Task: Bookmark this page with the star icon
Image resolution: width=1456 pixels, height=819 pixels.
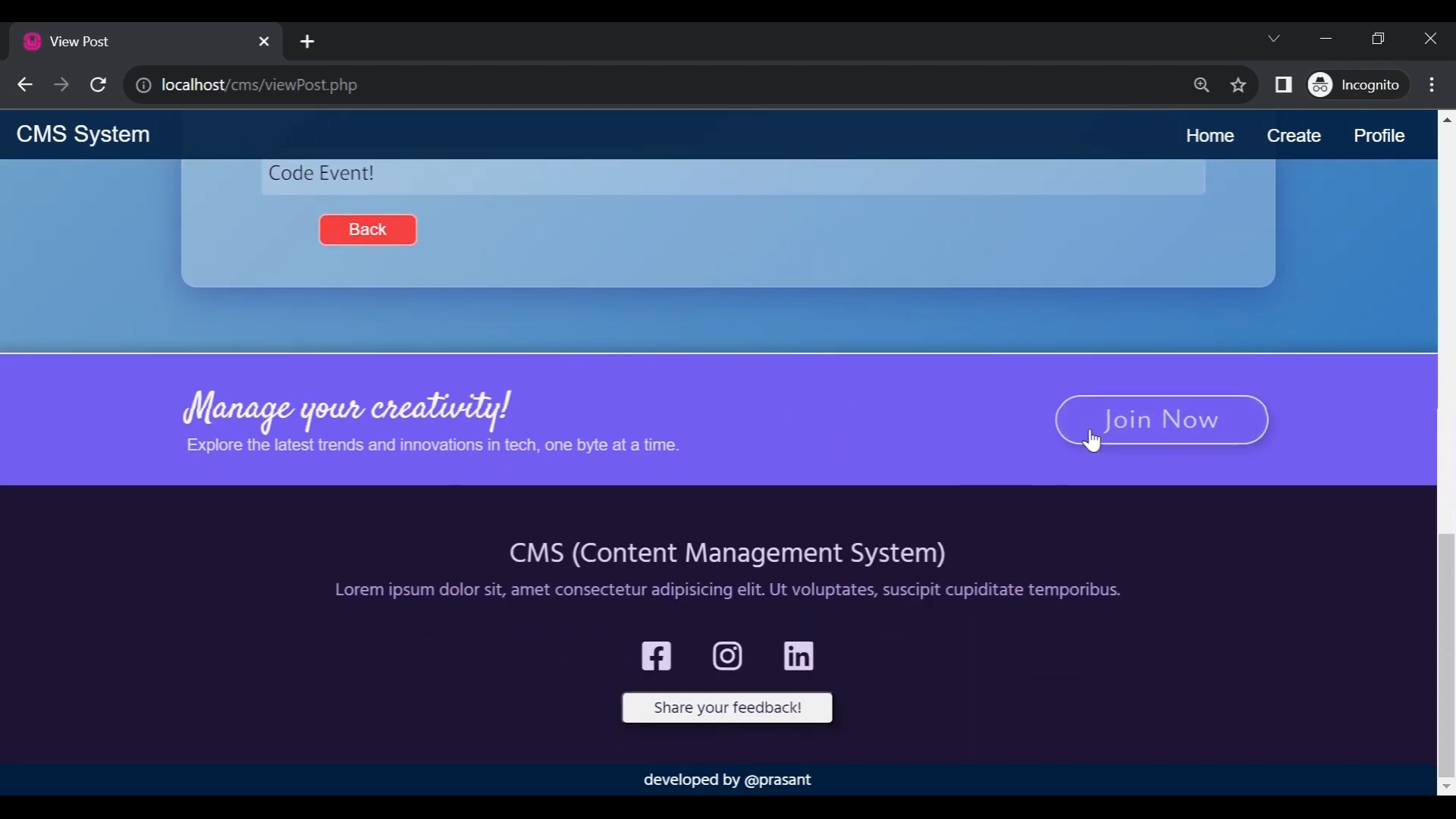Action: click(1239, 86)
